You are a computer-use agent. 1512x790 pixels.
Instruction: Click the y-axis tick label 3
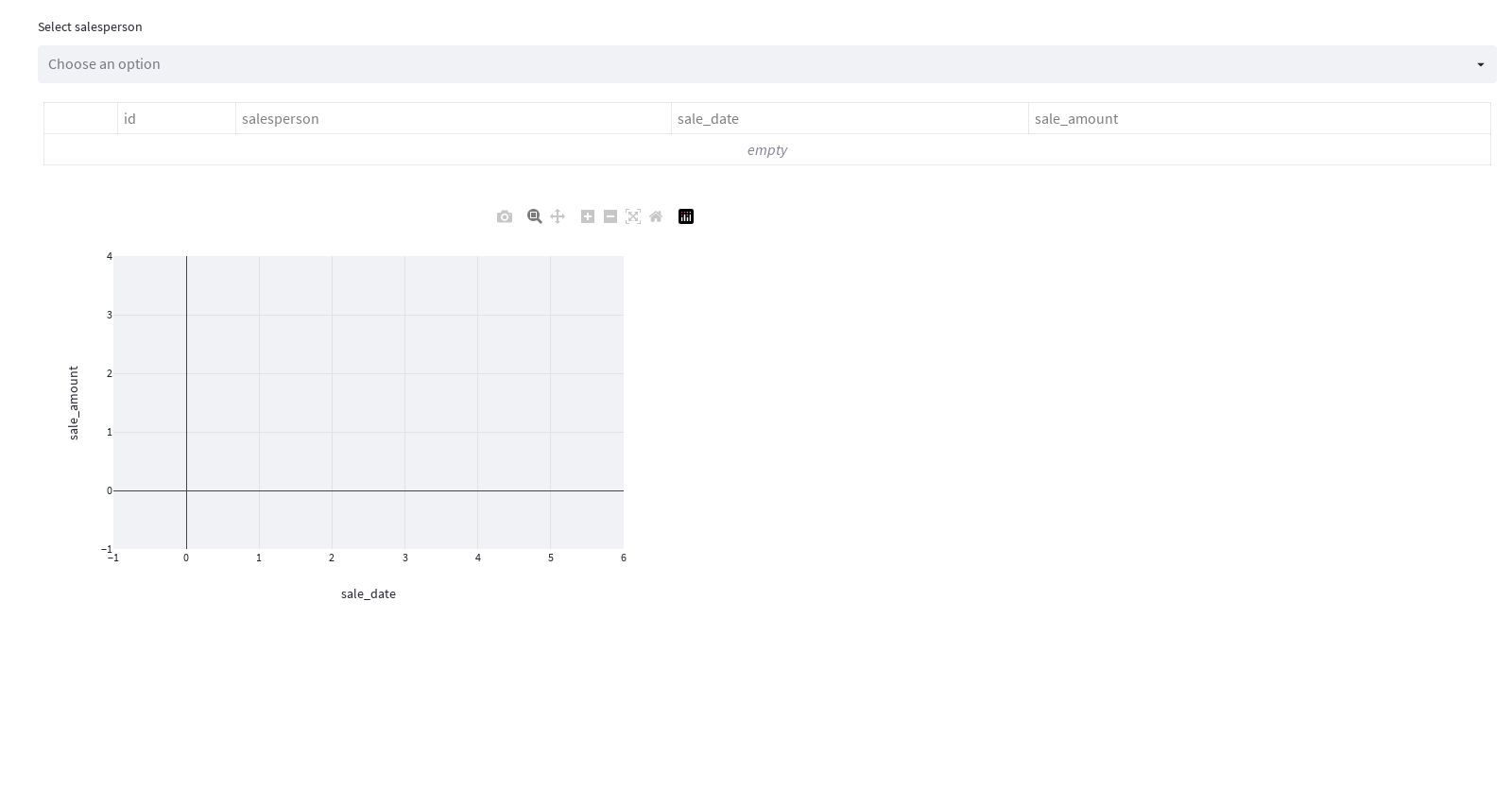(x=110, y=315)
